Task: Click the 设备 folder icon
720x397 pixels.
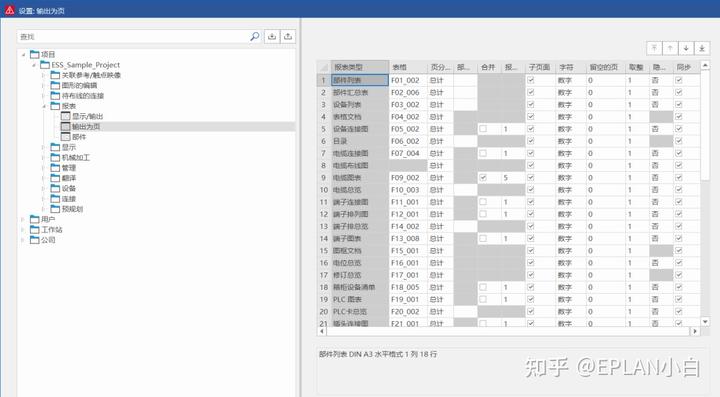Action: point(55,188)
